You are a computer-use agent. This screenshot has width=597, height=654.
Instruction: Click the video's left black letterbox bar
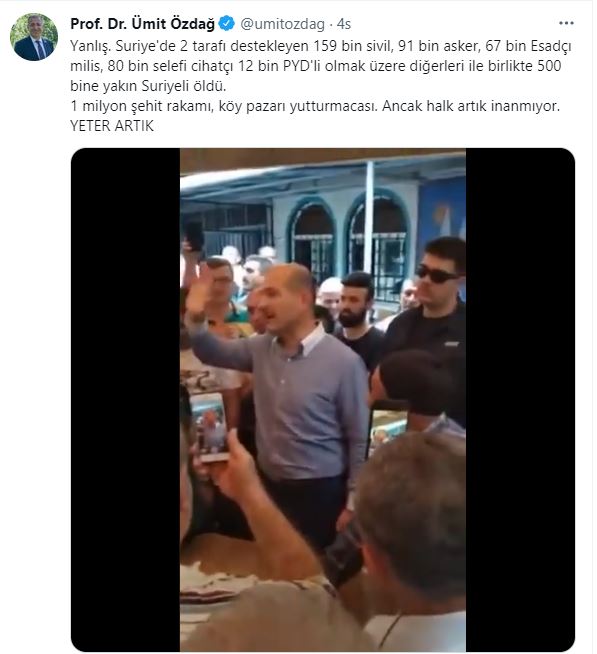(126, 400)
